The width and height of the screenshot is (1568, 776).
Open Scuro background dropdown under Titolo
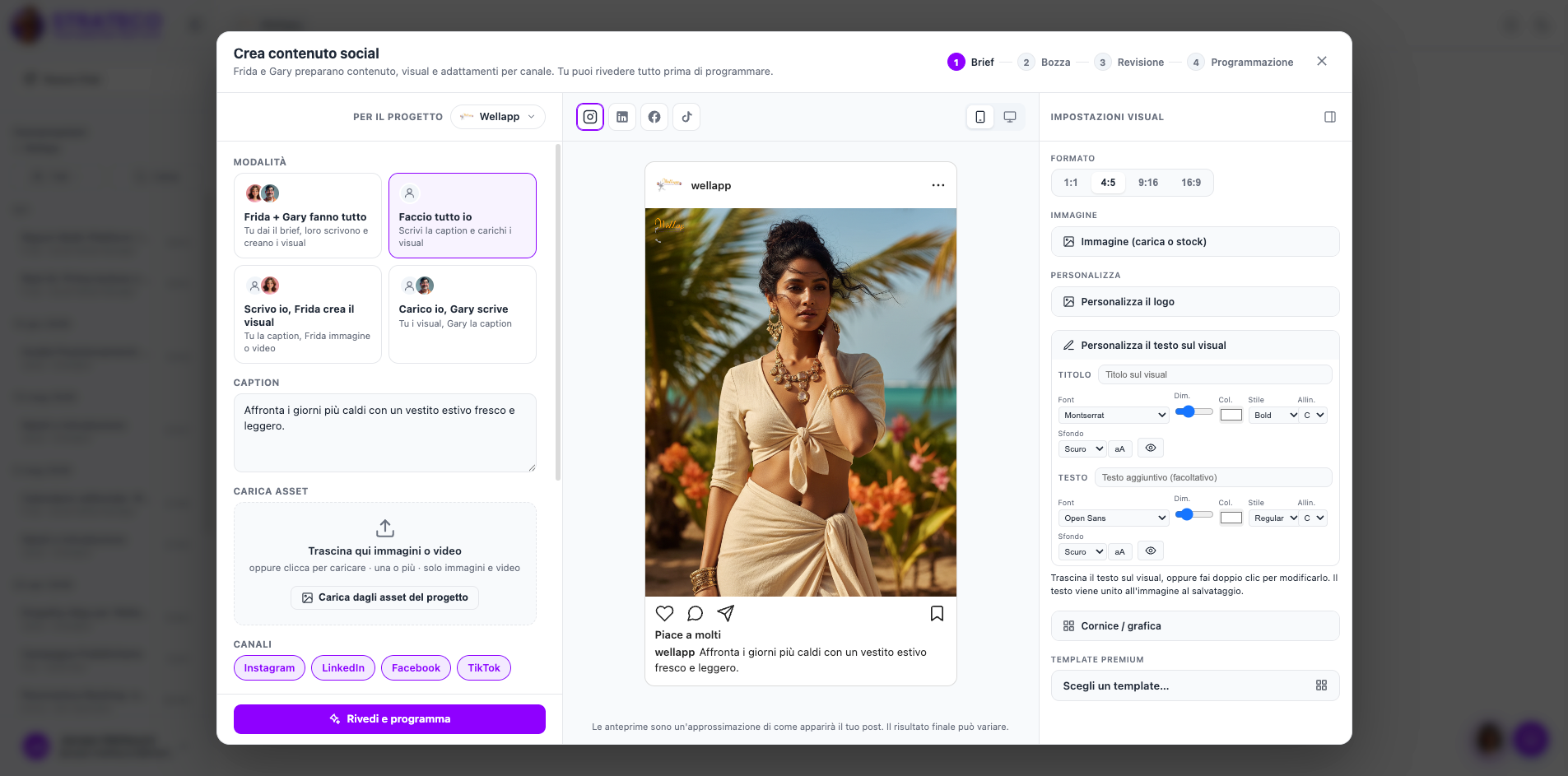point(1082,448)
